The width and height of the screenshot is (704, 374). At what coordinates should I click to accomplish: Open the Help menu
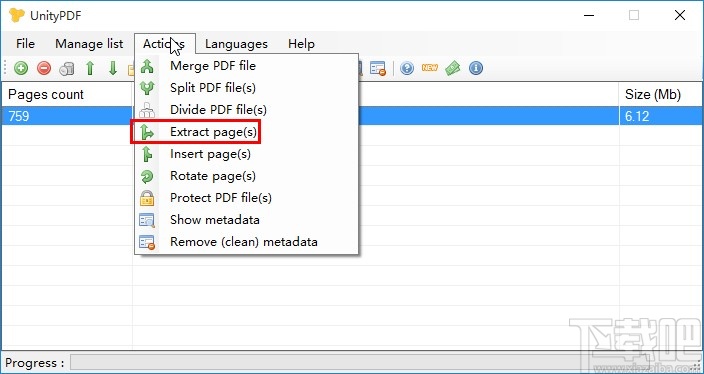click(x=301, y=44)
